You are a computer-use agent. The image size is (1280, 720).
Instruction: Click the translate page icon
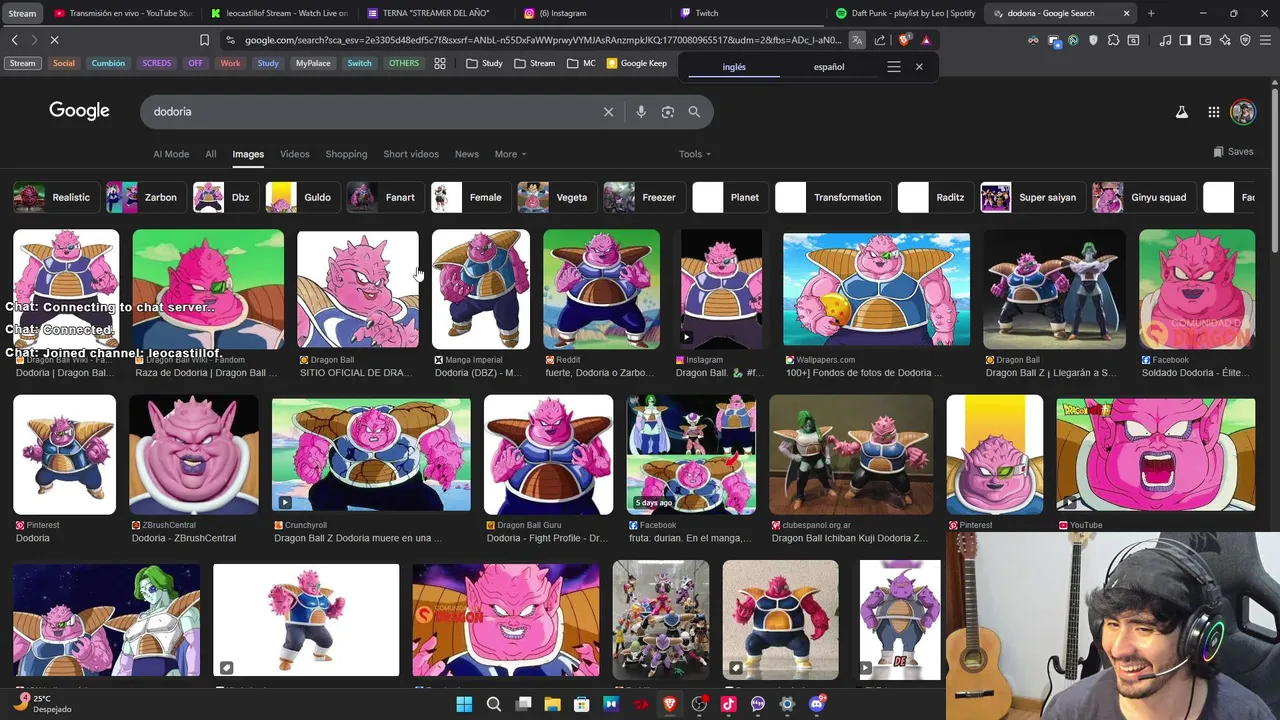point(857,40)
